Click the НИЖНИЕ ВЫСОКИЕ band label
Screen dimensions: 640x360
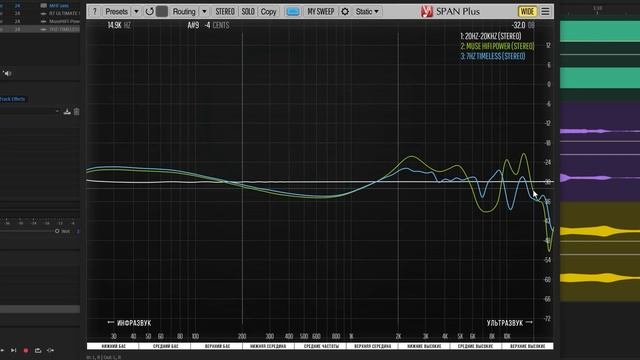(x=424, y=346)
